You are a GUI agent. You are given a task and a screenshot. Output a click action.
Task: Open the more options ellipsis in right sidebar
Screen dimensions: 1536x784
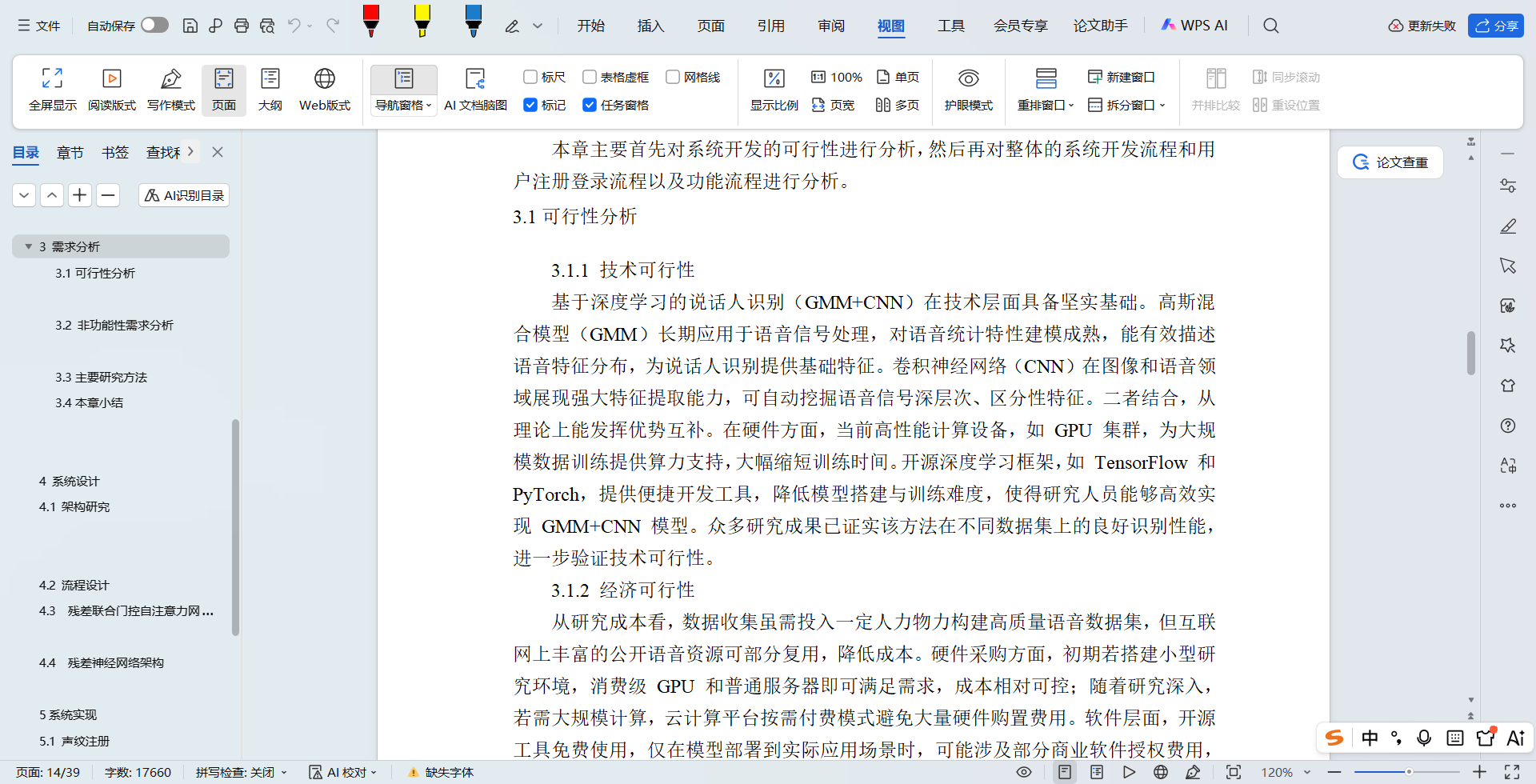click(x=1508, y=506)
